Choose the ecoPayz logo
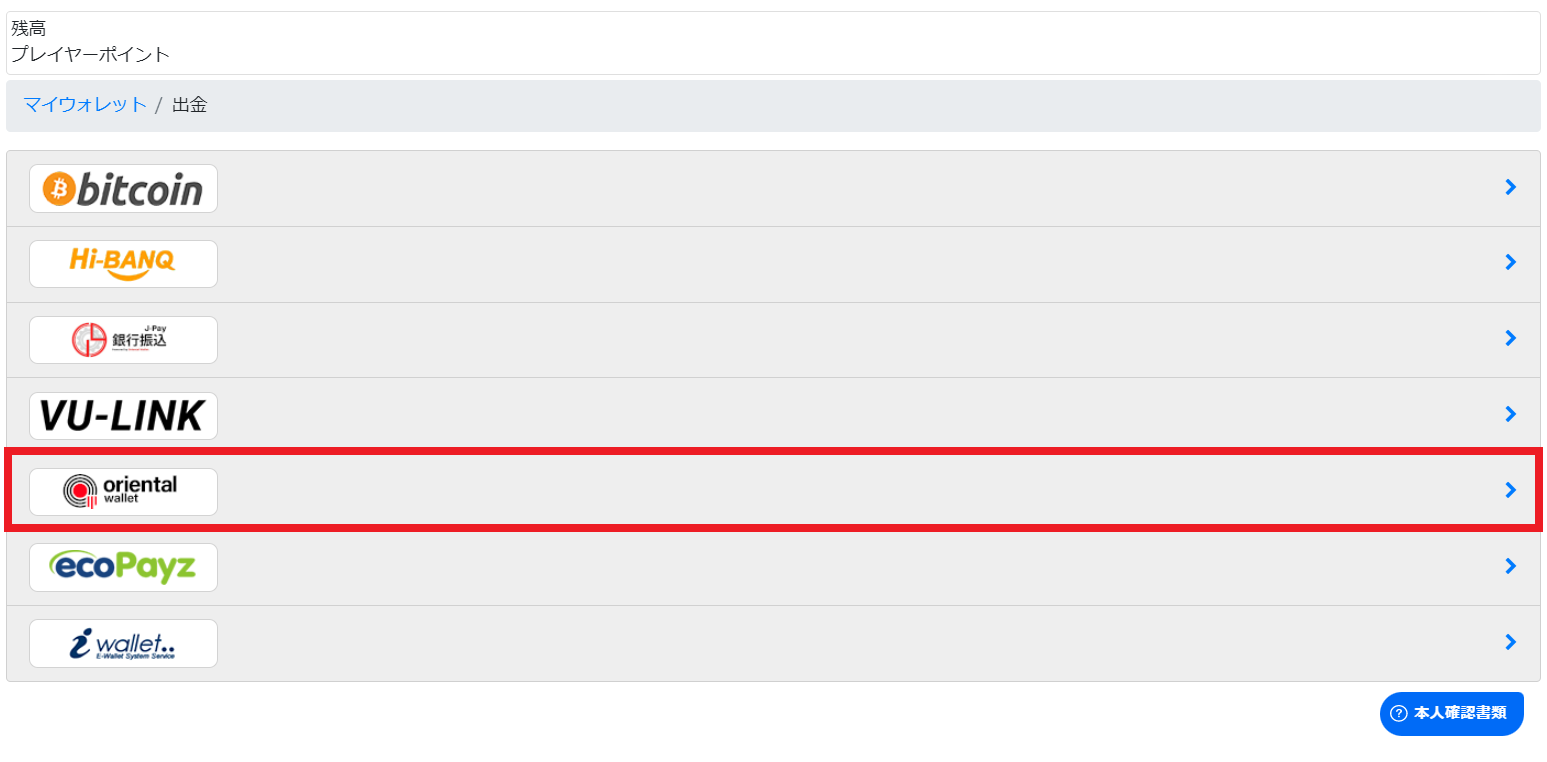The width and height of the screenshot is (1547, 762). (123, 567)
